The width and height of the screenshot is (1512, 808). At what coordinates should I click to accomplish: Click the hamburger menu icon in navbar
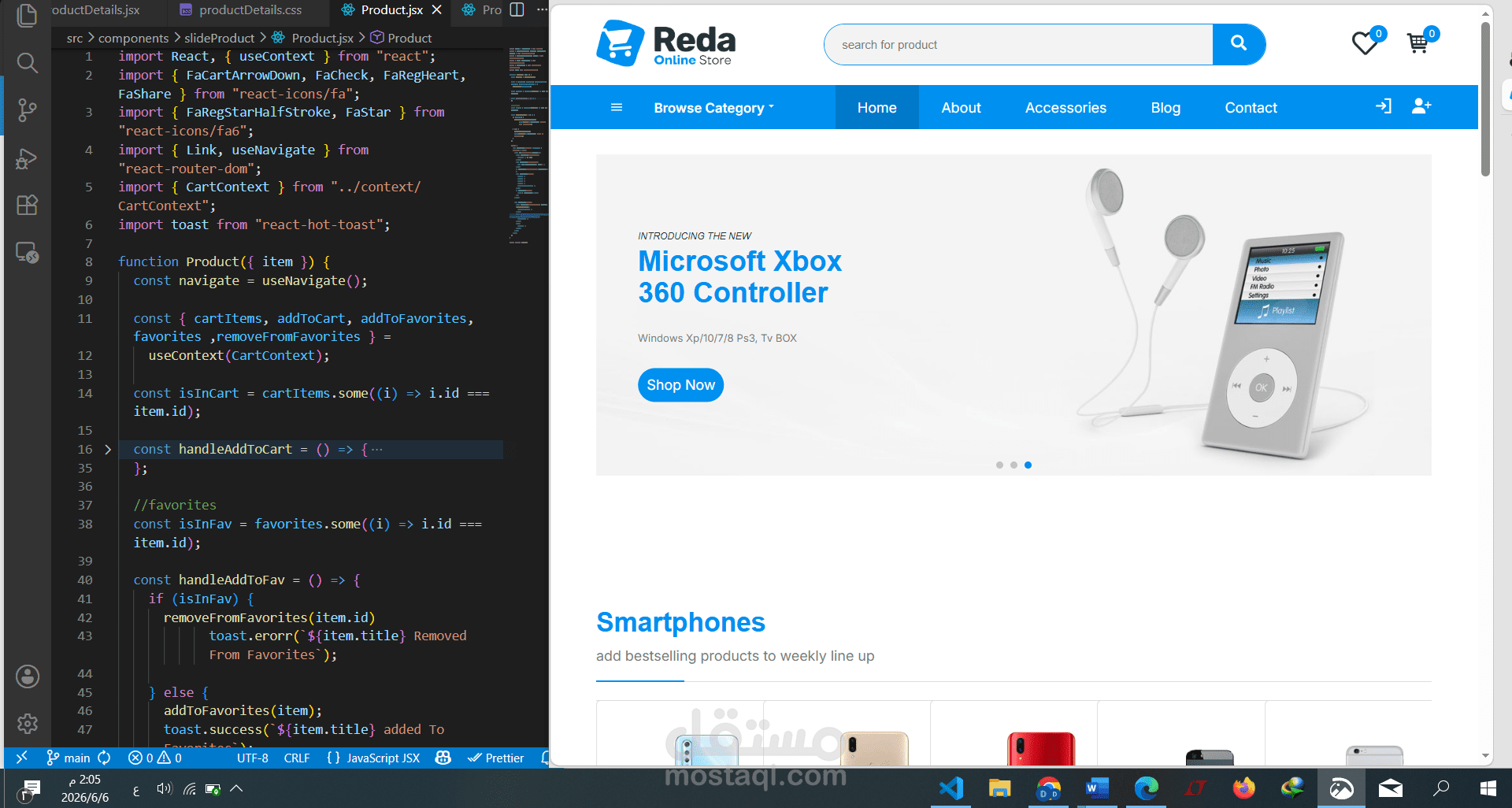click(617, 107)
